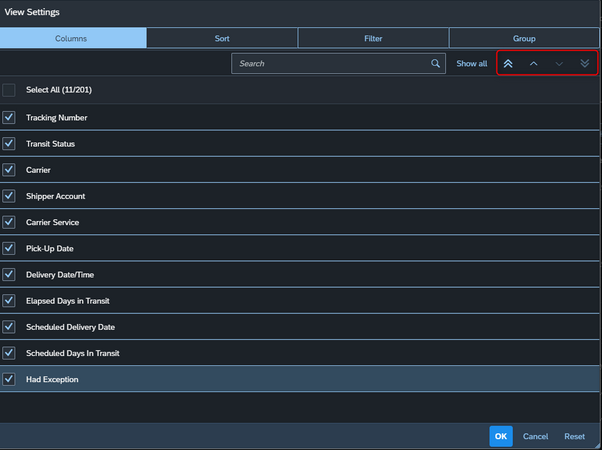Viewport: 602px width, 450px height.
Task: Open the Filter tab
Action: tap(373, 38)
